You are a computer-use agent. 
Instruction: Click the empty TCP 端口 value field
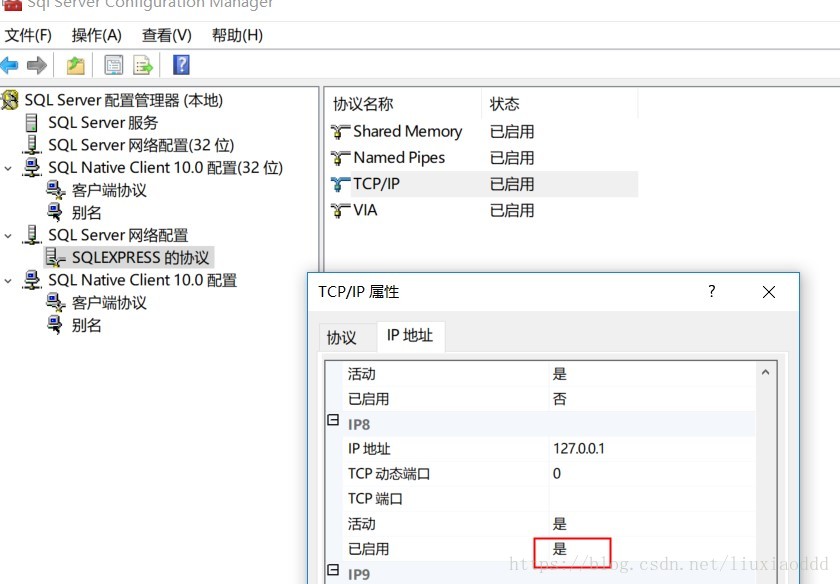(x=652, y=499)
